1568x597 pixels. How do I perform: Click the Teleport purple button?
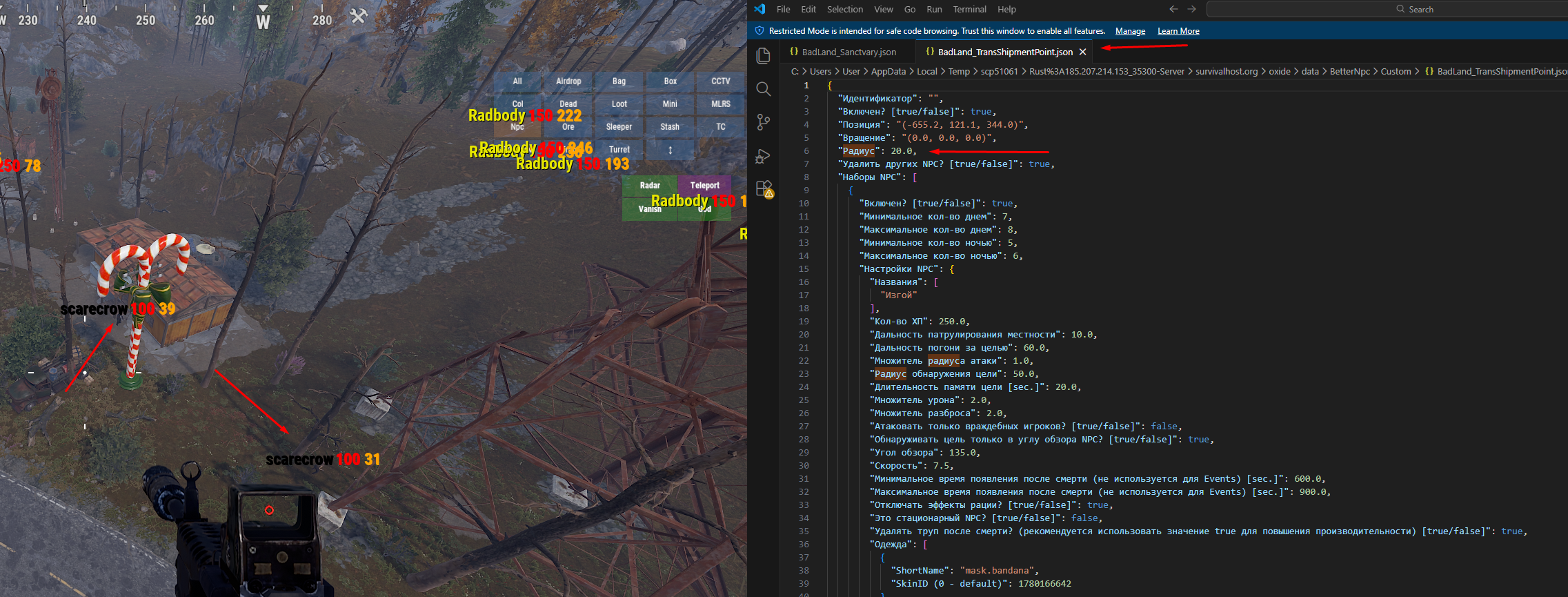(x=704, y=185)
